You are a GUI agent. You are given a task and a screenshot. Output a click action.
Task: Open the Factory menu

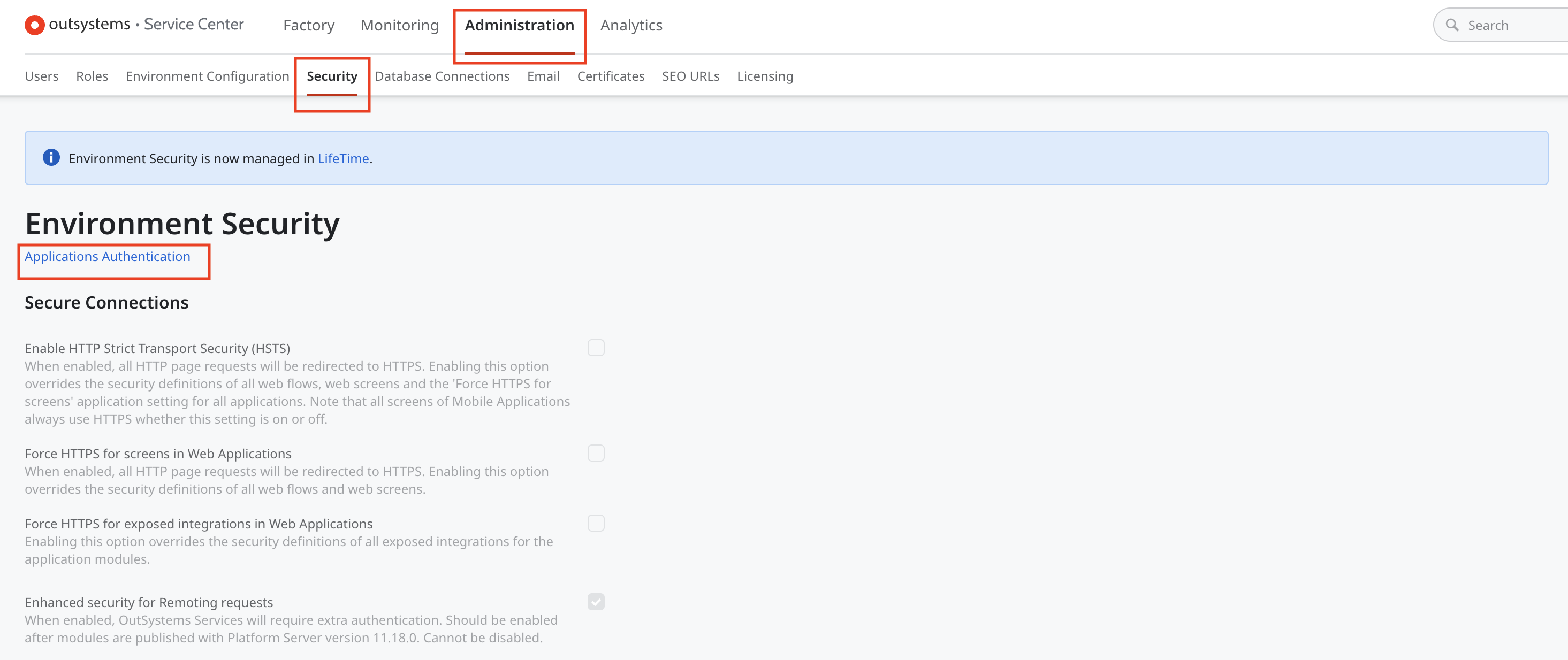[x=309, y=25]
